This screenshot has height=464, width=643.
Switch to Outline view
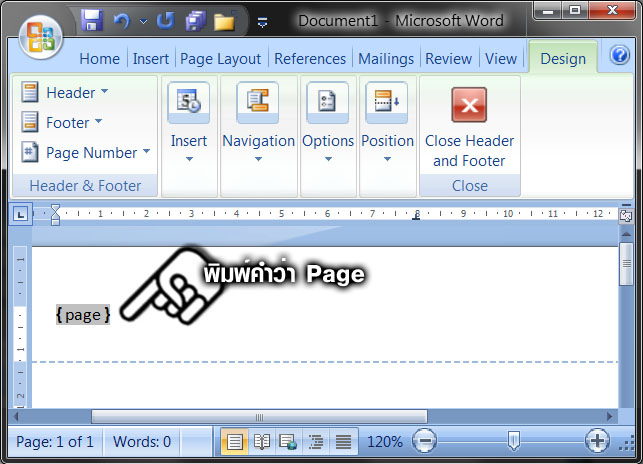tap(315, 441)
